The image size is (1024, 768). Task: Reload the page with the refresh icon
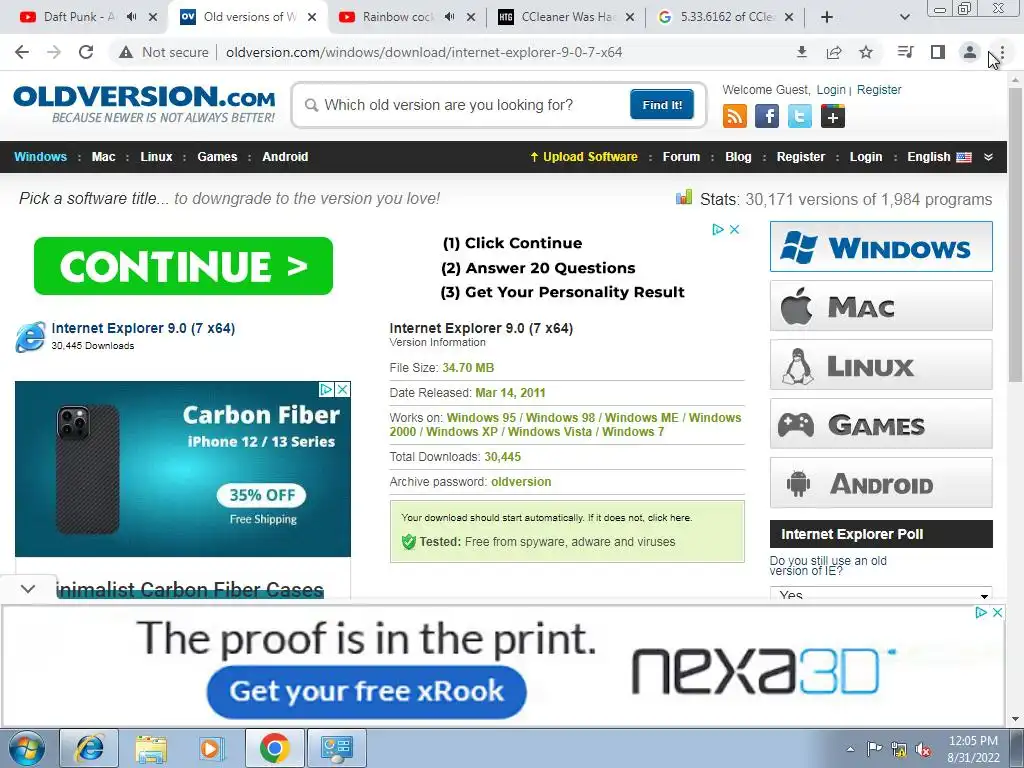(x=86, y=52)
